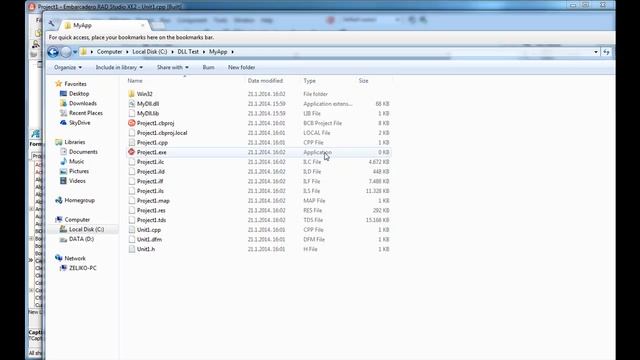This screenshot has width=640, height=360.
Task: Click the address bar refresh button
Action: point(607,52)
